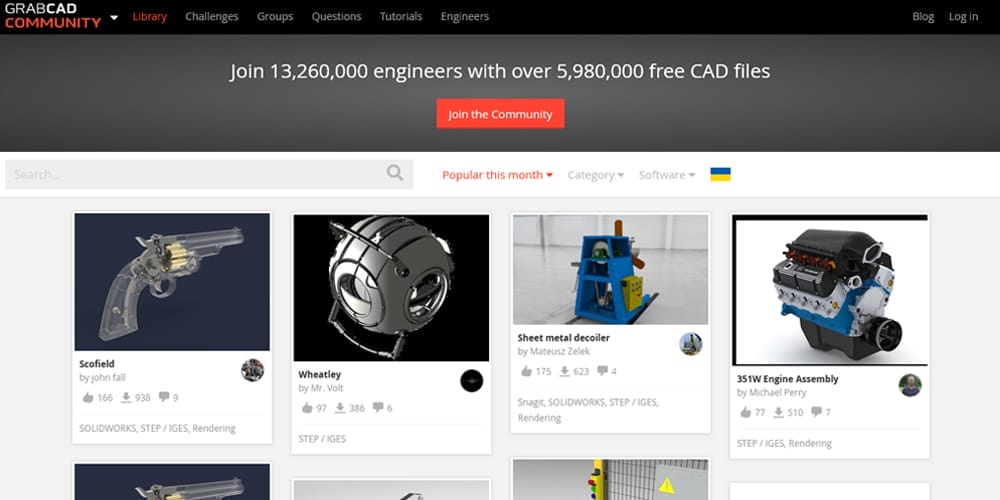Expand the Popular this month dropdown

coord(497,175)
